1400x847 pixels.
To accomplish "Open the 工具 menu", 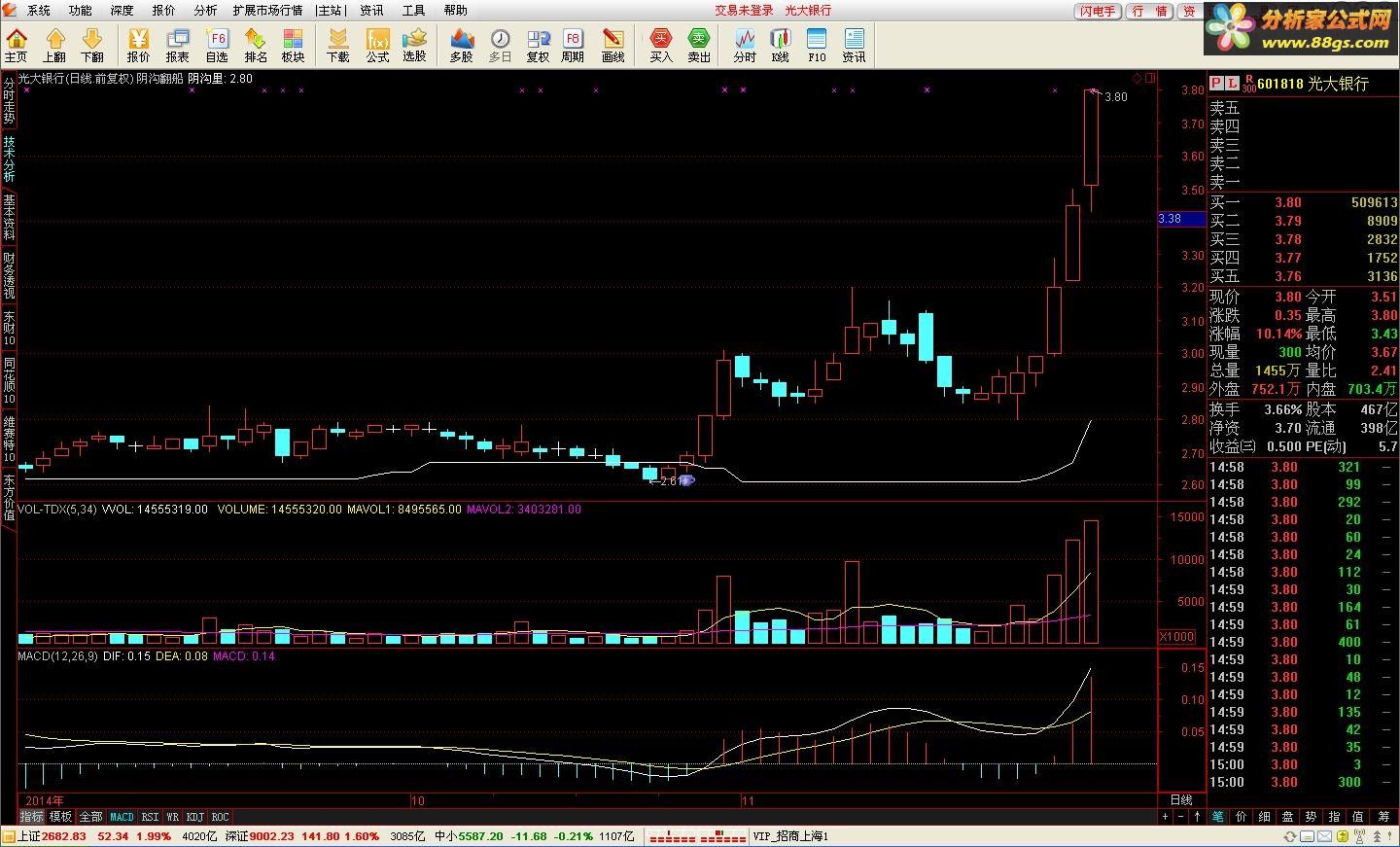I will click(x=413, y=11).
